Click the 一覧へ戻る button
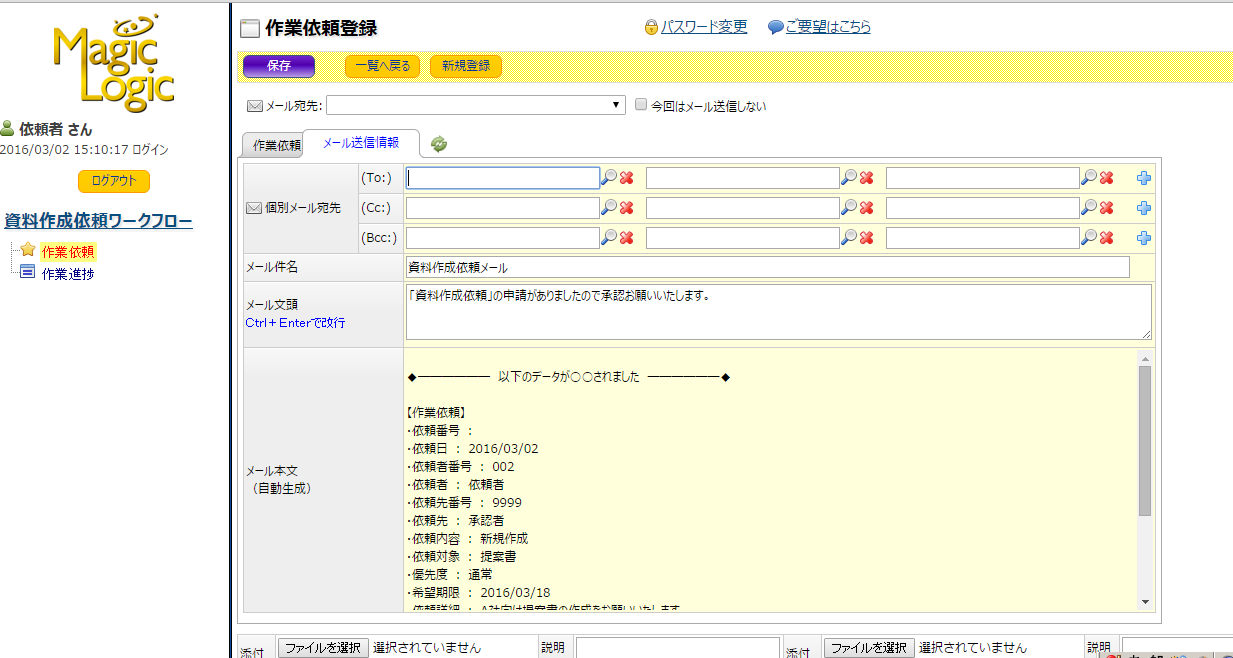 pyautogui.click(x=382, y=66)
